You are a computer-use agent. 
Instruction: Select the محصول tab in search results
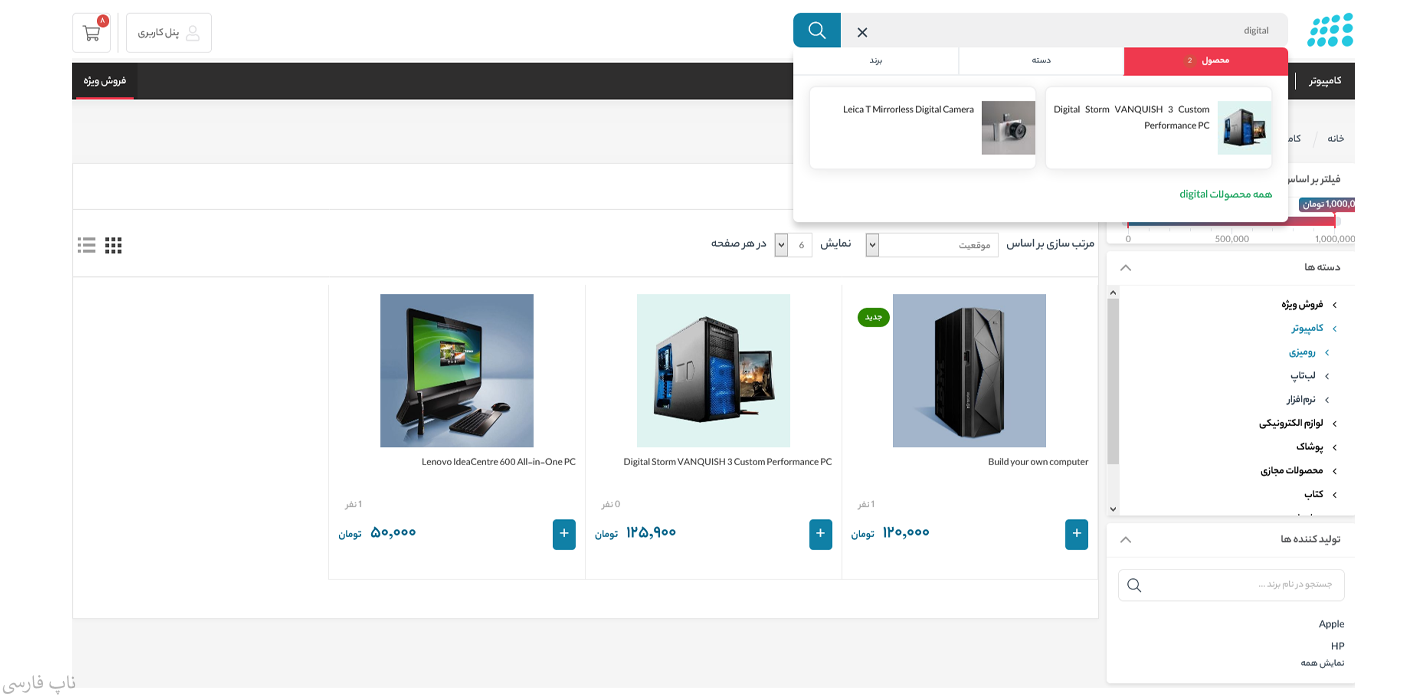(1205, 61)
